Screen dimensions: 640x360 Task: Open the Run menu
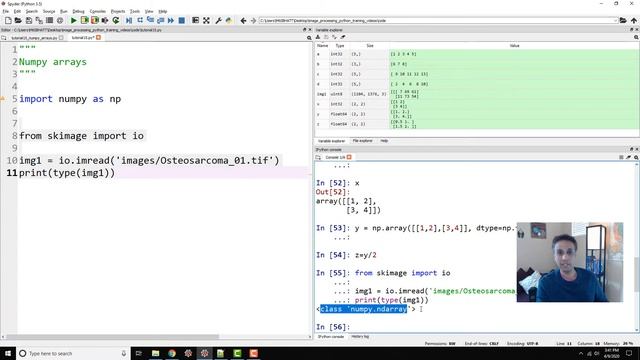[64, 11]
